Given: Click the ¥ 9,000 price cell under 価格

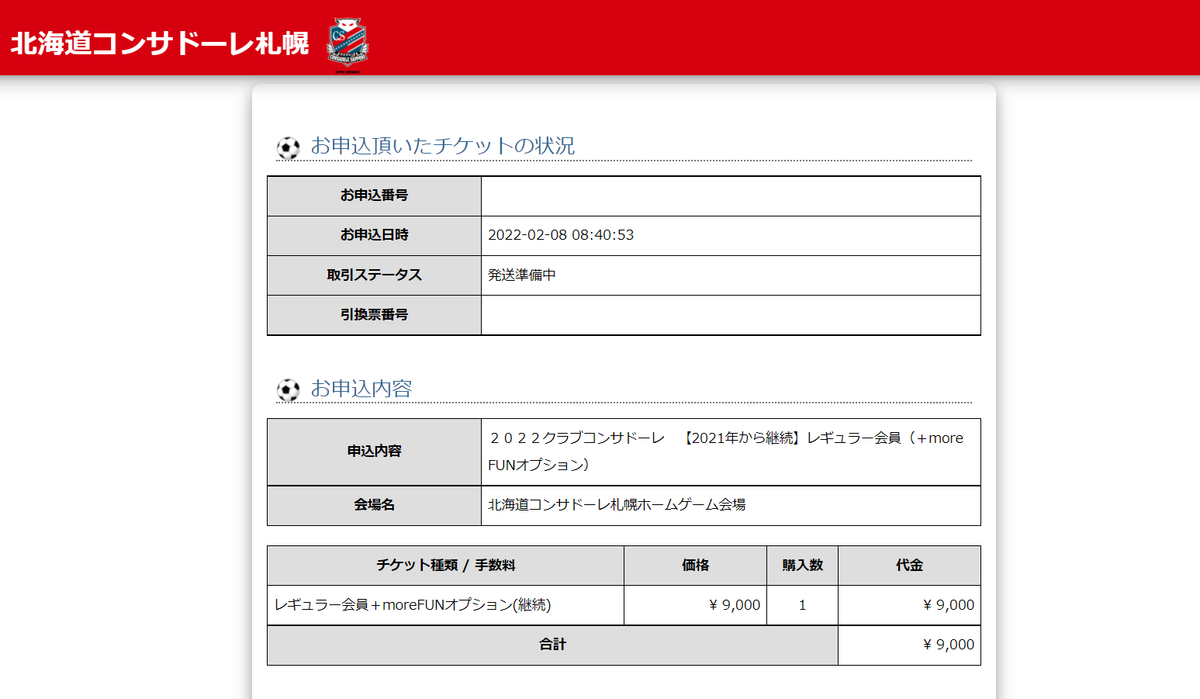Looking at the screenshot, I should [x=696, y=605].
